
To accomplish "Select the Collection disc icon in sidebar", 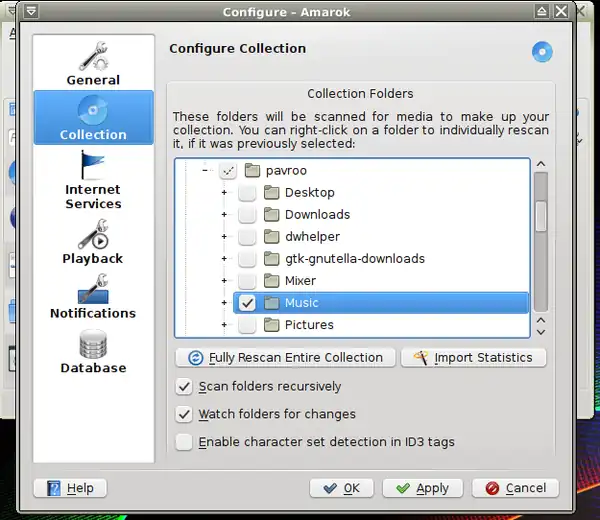I will click(93, 111).
